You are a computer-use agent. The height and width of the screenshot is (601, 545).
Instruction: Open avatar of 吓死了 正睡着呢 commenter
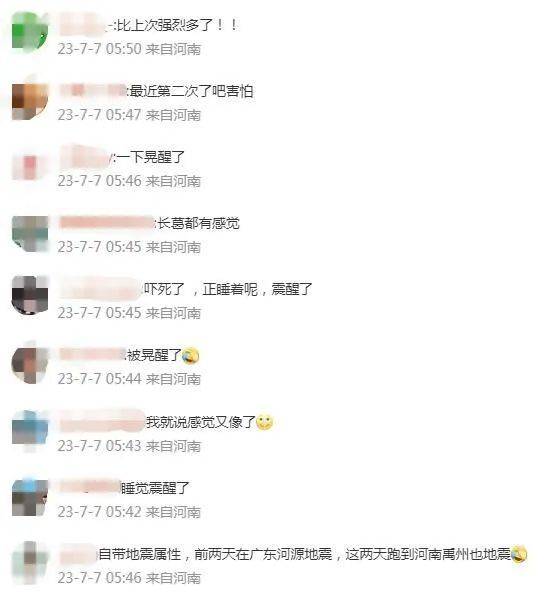click(x=30, y=295)
